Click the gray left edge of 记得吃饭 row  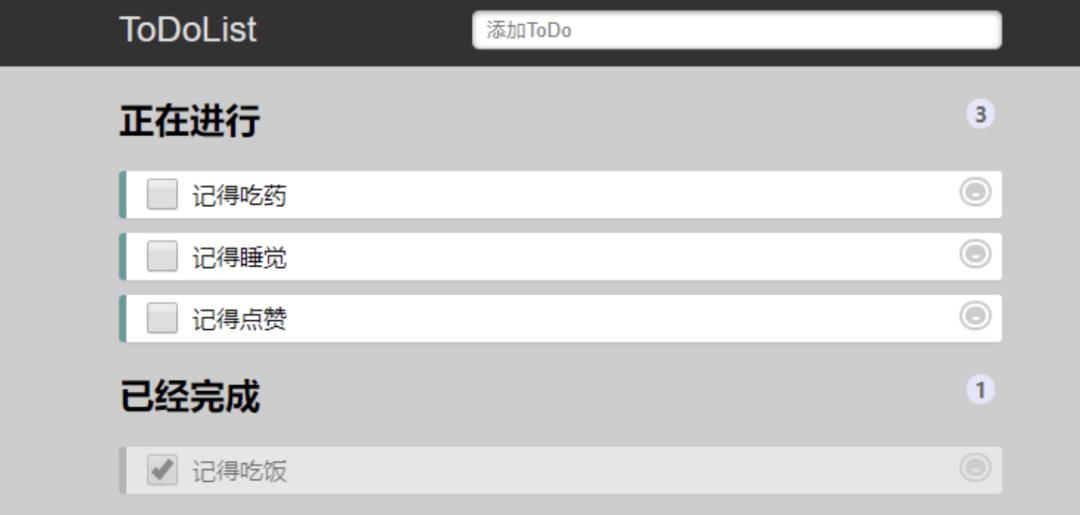[x=122, y=470]
